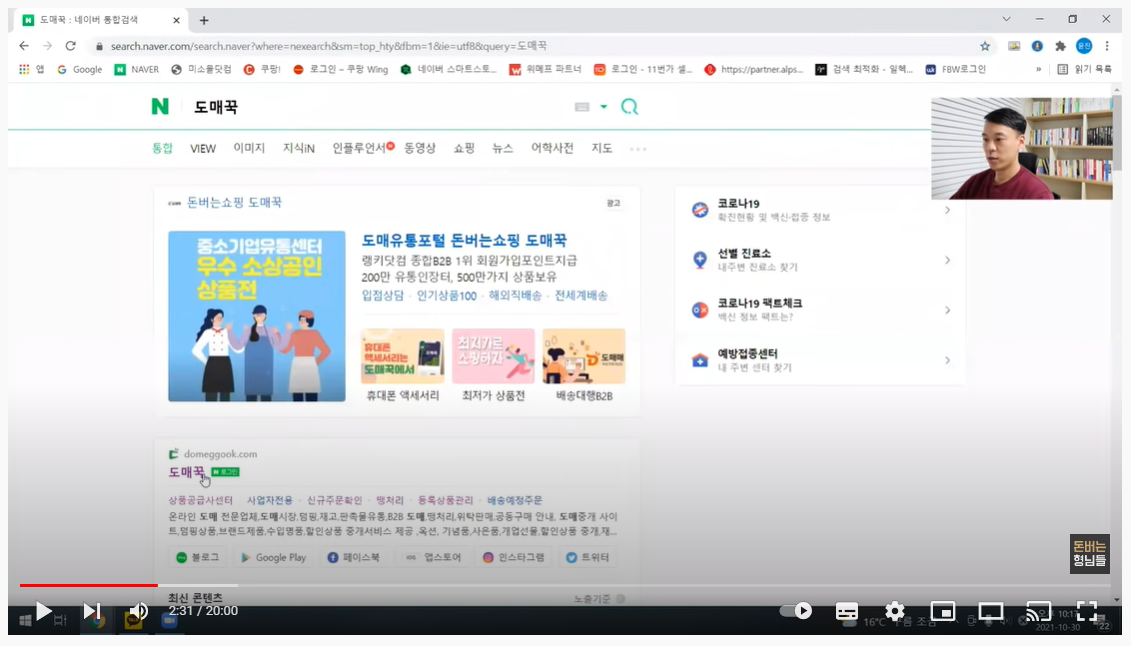Select the 통합 search tab
The image size is (1131, 646).
click(x=162, y=148)
